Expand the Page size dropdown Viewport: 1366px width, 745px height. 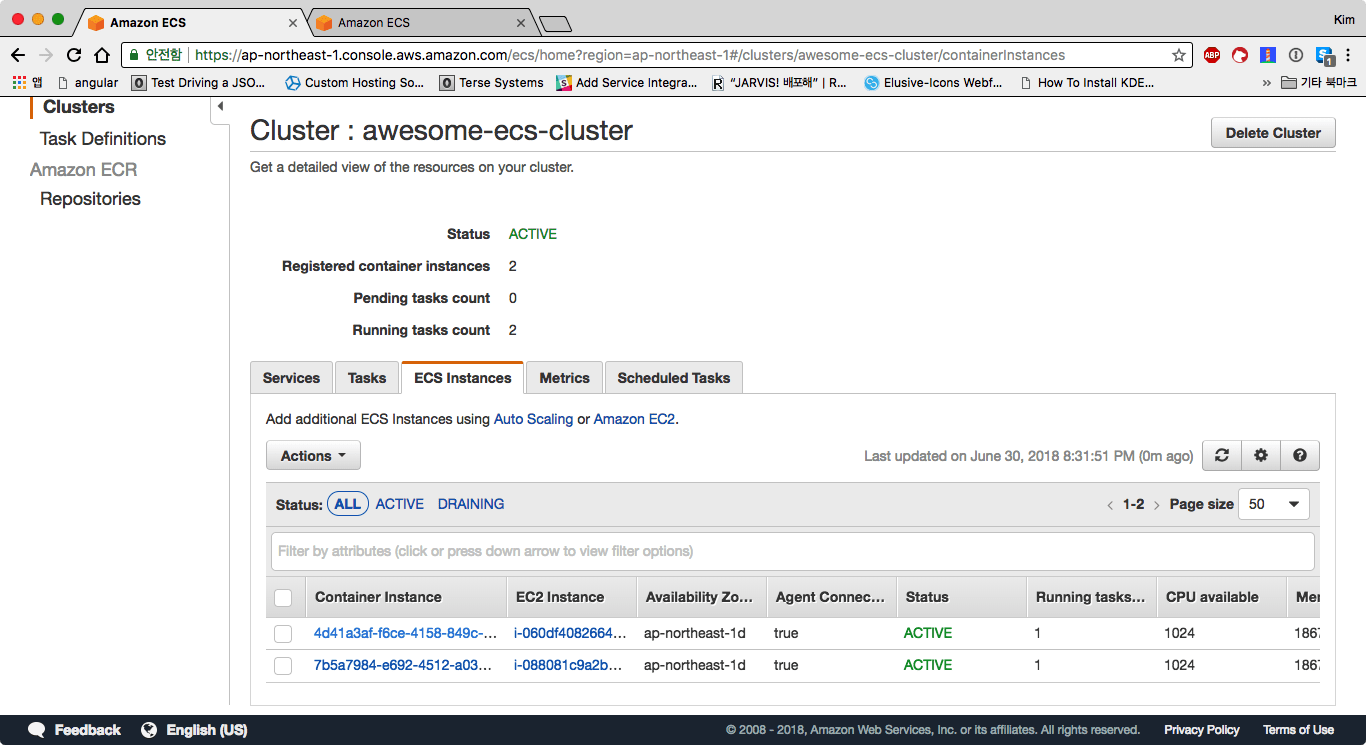1273,504
